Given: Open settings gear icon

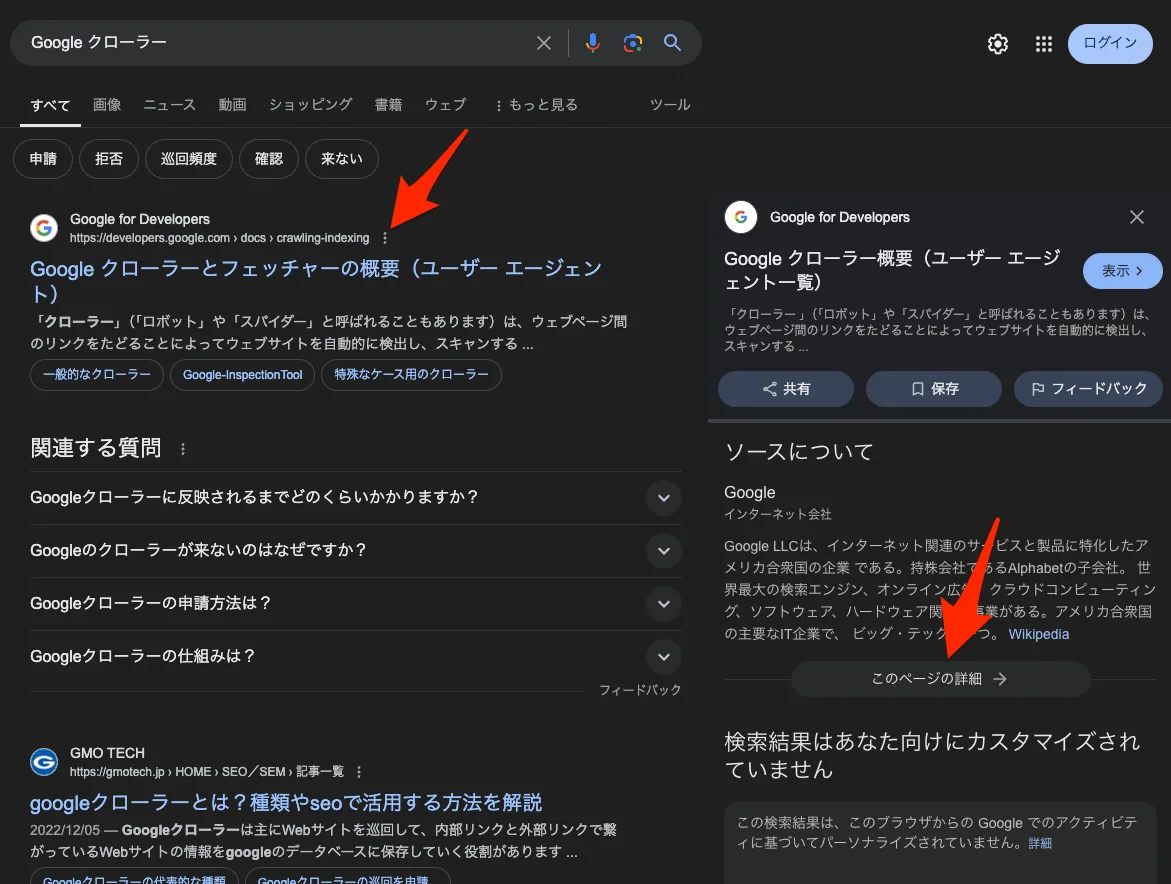Looking at the screenshot, I should tap(998, 44).
